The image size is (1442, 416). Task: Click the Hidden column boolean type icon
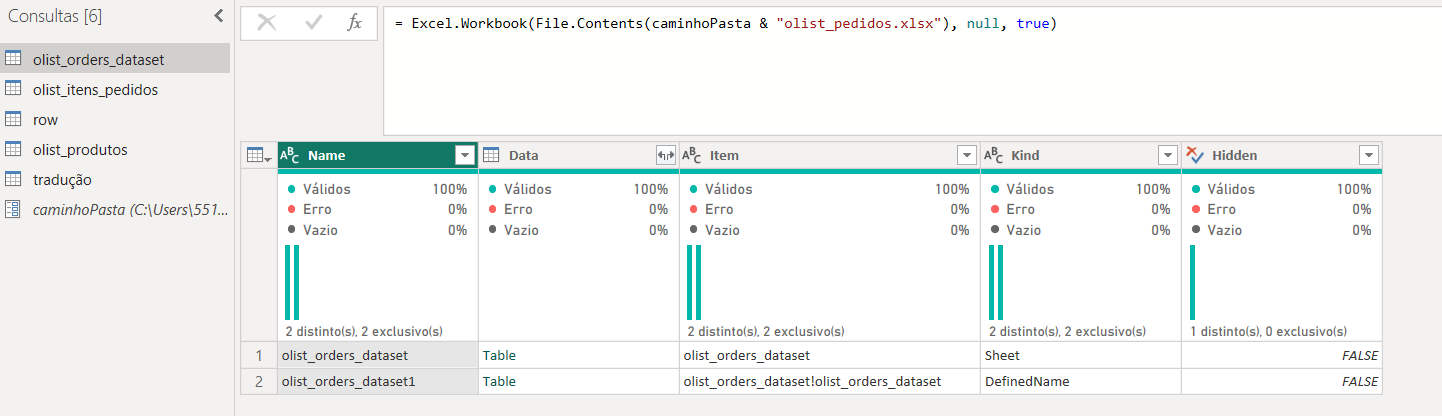pyautogui.click(x=1194, y=155)
